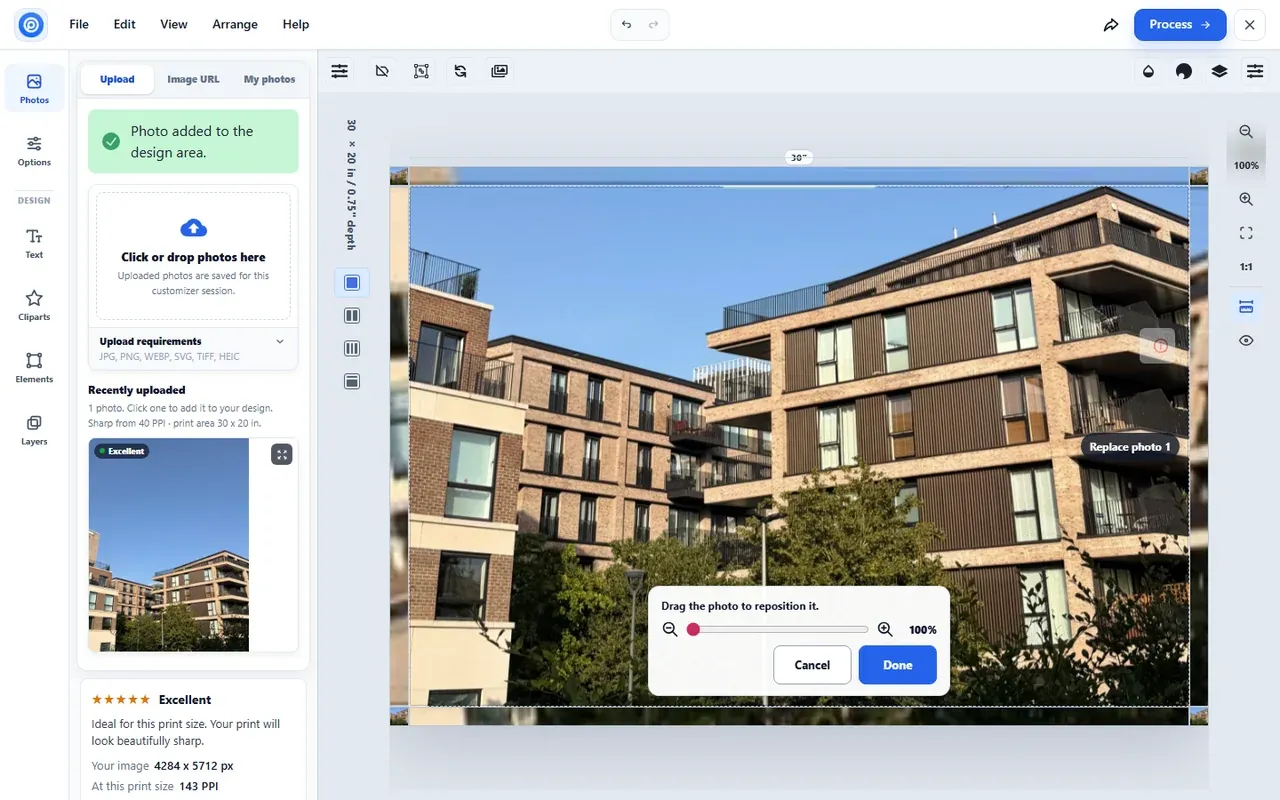Click the undo arrow icon
The width and height of the screenshot is (1280, 800).
[626, 25]
